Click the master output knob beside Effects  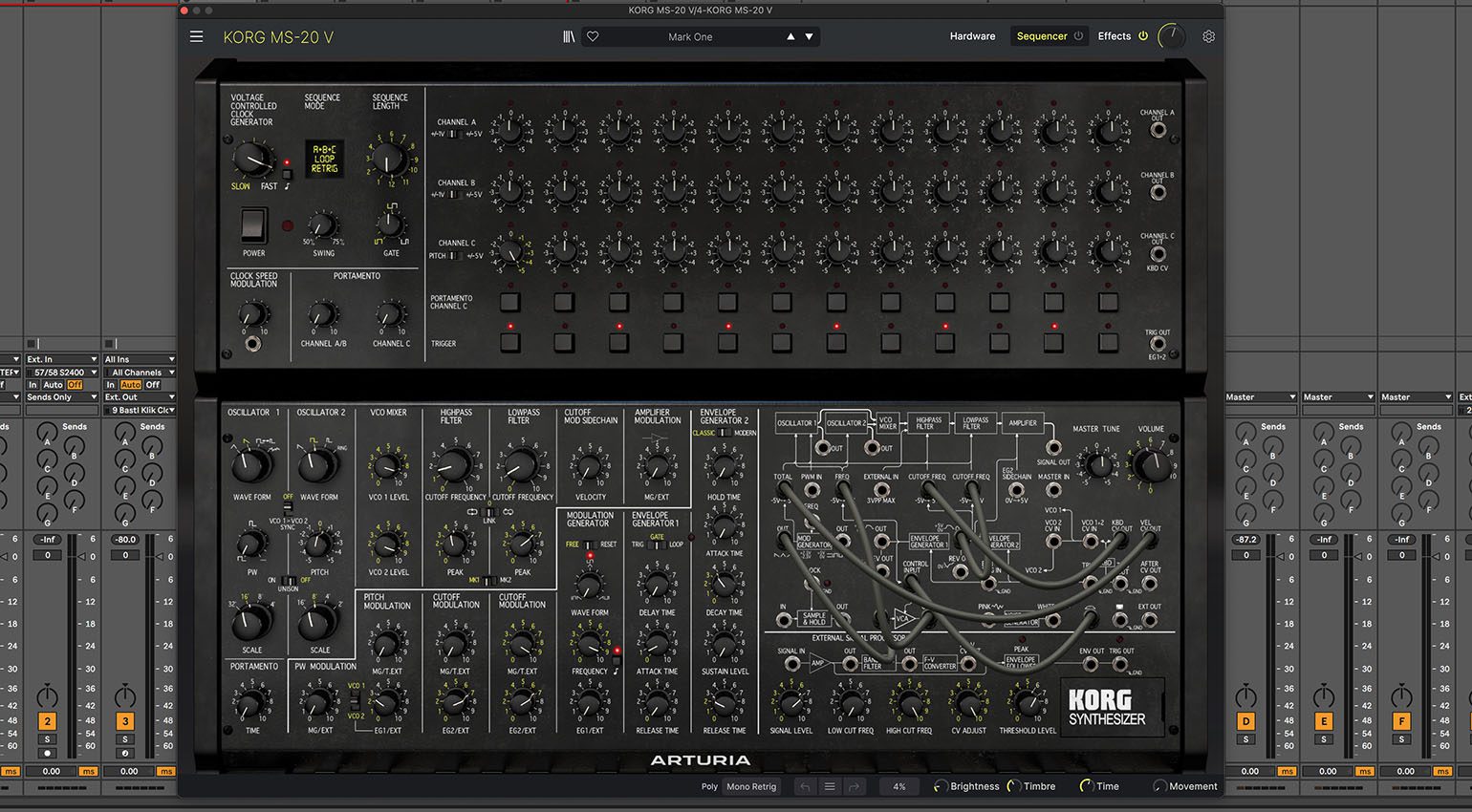(1171, 36)
